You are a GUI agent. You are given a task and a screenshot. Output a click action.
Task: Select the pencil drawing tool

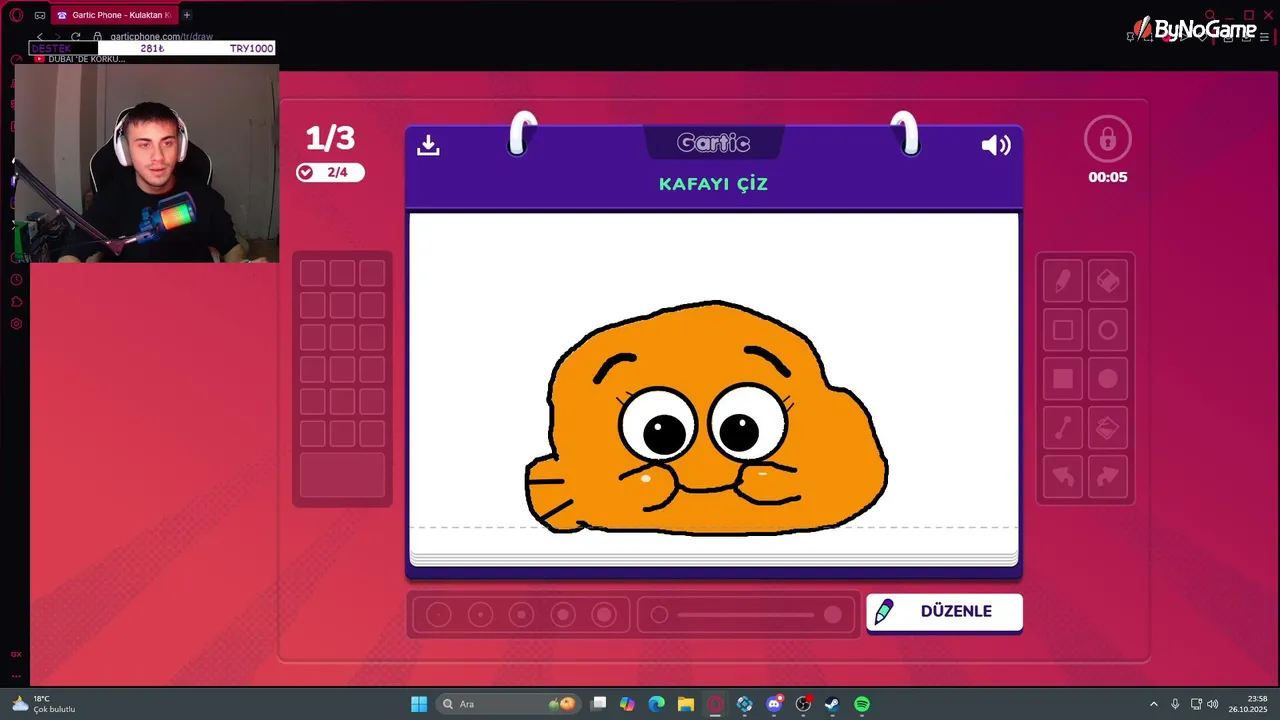click(1063, 281)
